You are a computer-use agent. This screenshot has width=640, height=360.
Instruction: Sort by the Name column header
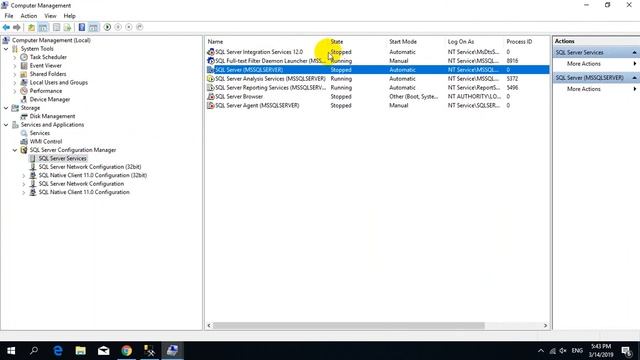pos(215,42)
